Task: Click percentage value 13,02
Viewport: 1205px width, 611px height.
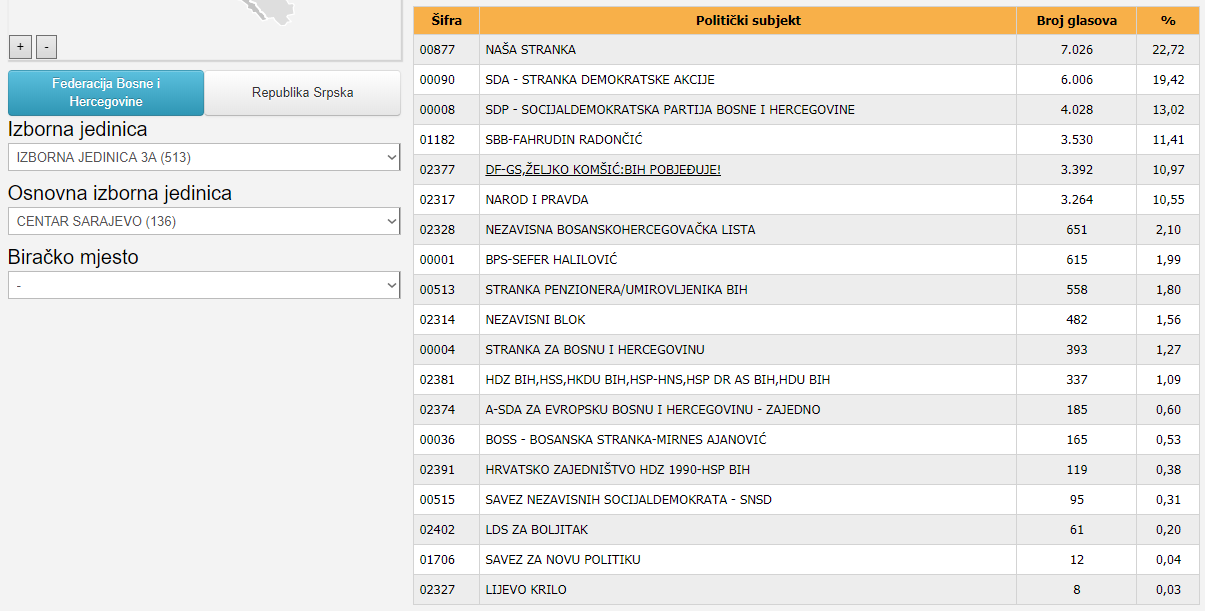Action: point(1168,110)
